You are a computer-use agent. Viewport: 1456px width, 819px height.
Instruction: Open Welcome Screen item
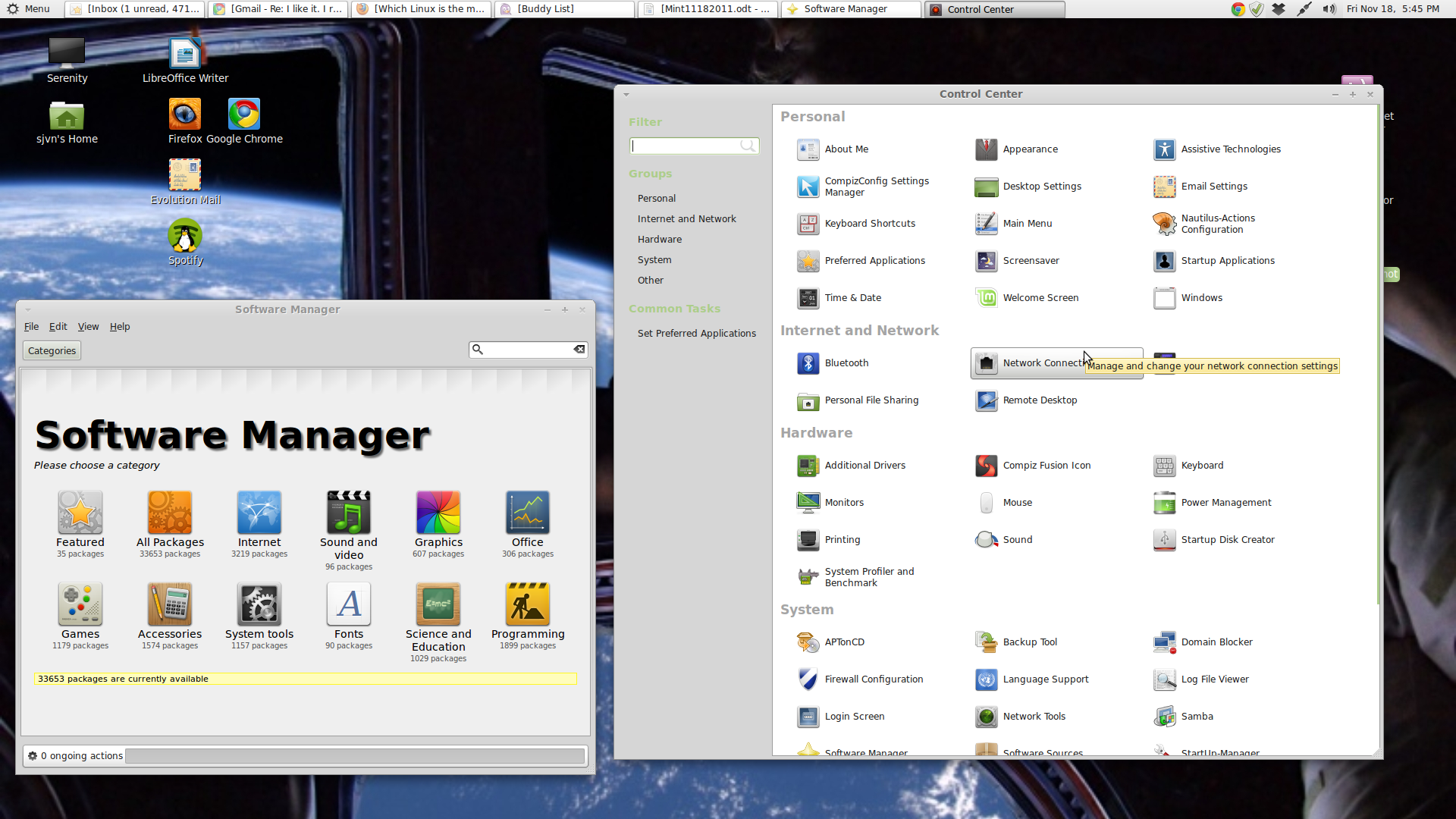coord(1027,298)
